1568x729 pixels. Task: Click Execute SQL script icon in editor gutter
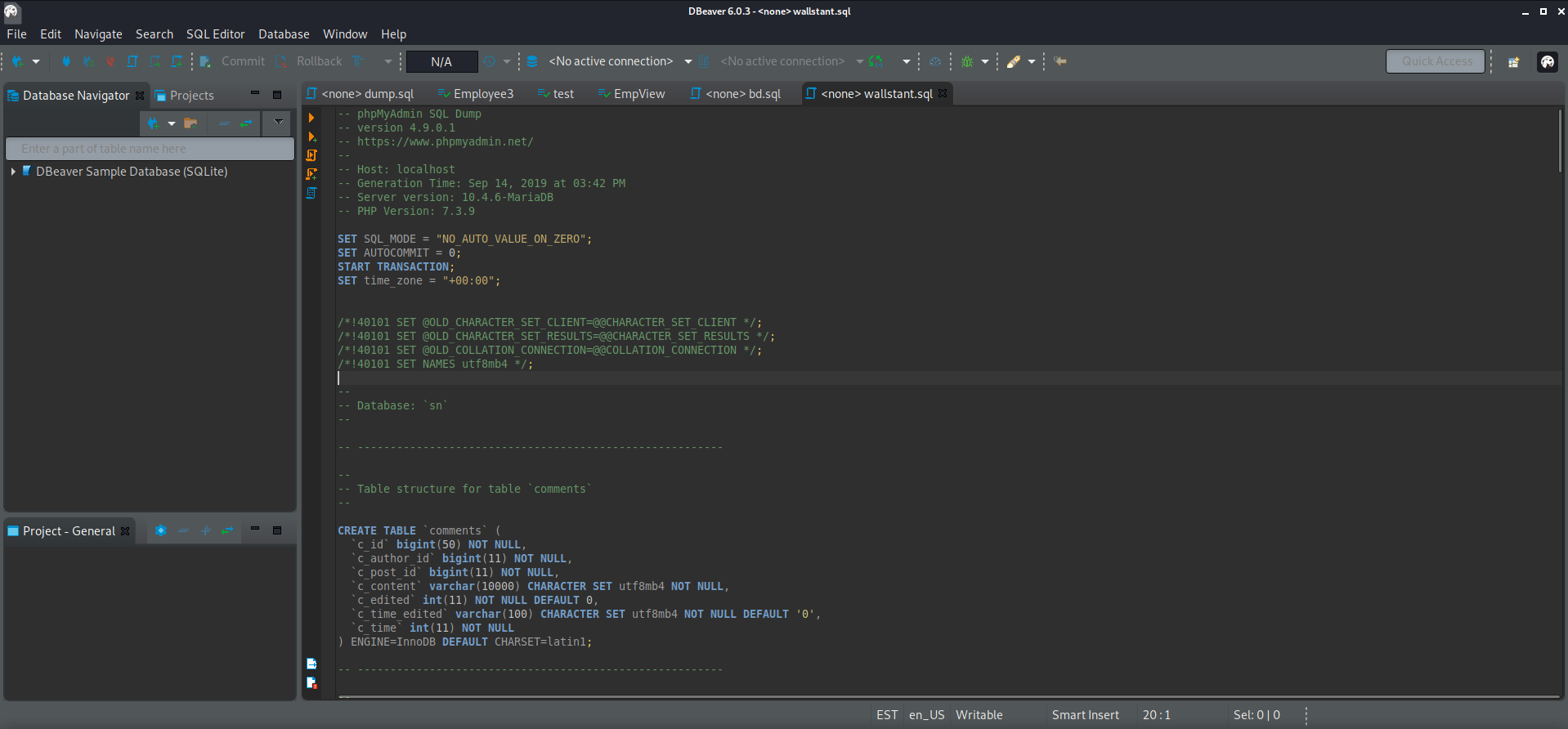311,155
